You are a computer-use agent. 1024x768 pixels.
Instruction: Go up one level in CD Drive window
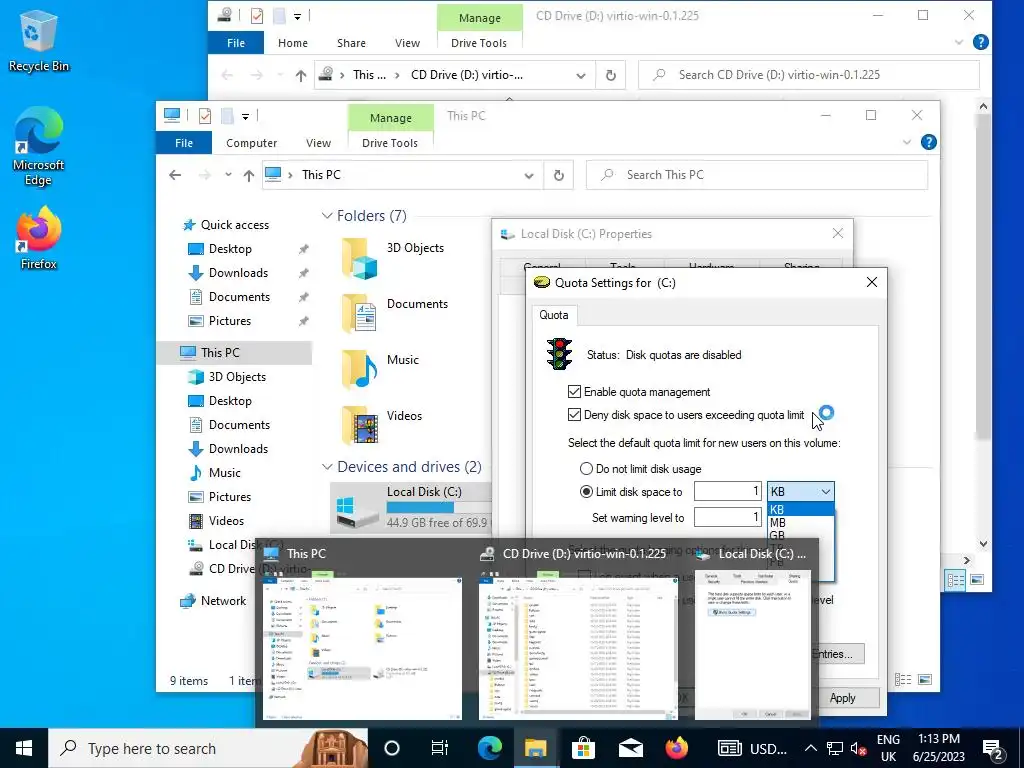click(300, 75)
